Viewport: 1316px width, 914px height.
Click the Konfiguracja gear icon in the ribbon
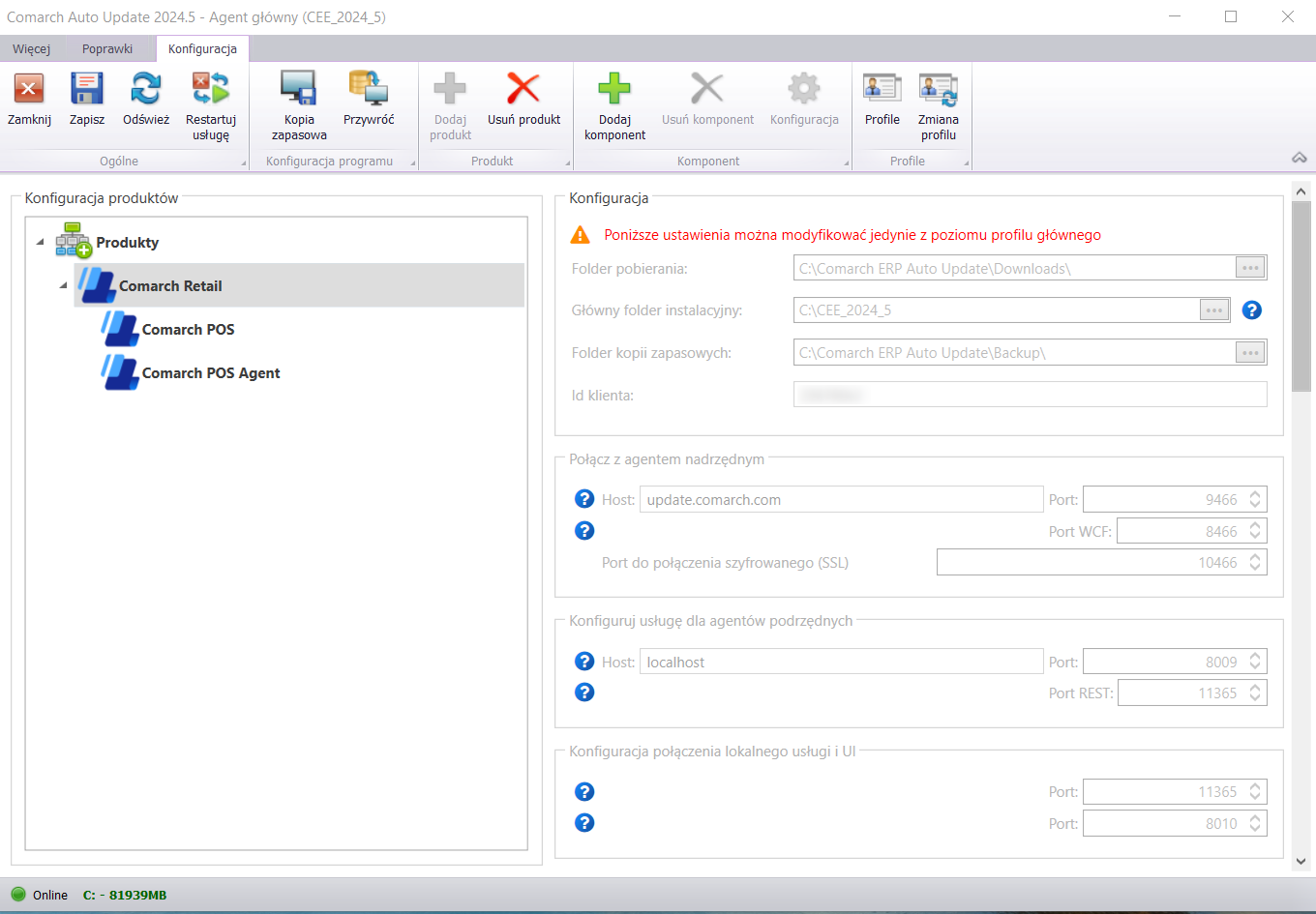804,89
